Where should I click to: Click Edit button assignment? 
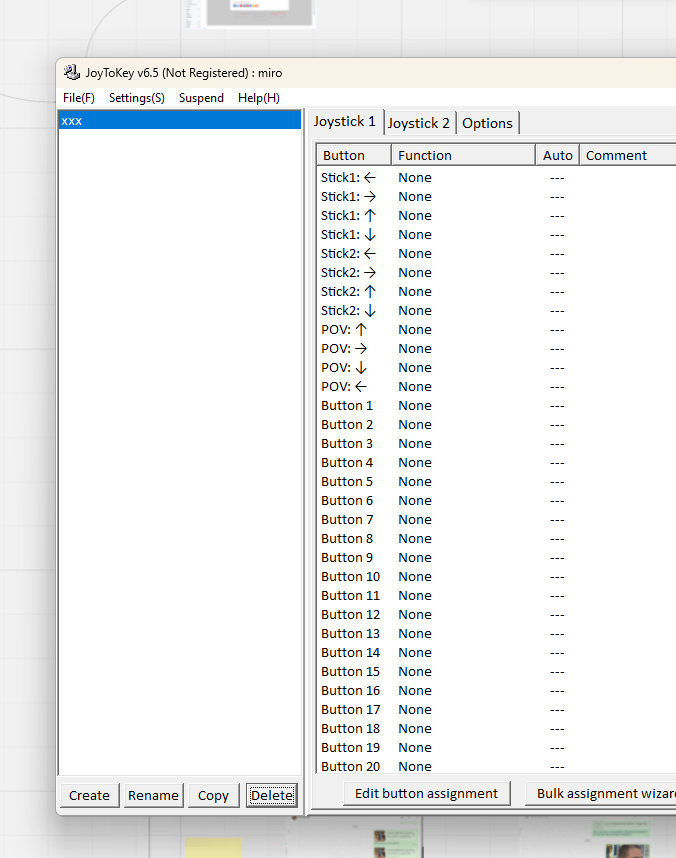(426, 793)
